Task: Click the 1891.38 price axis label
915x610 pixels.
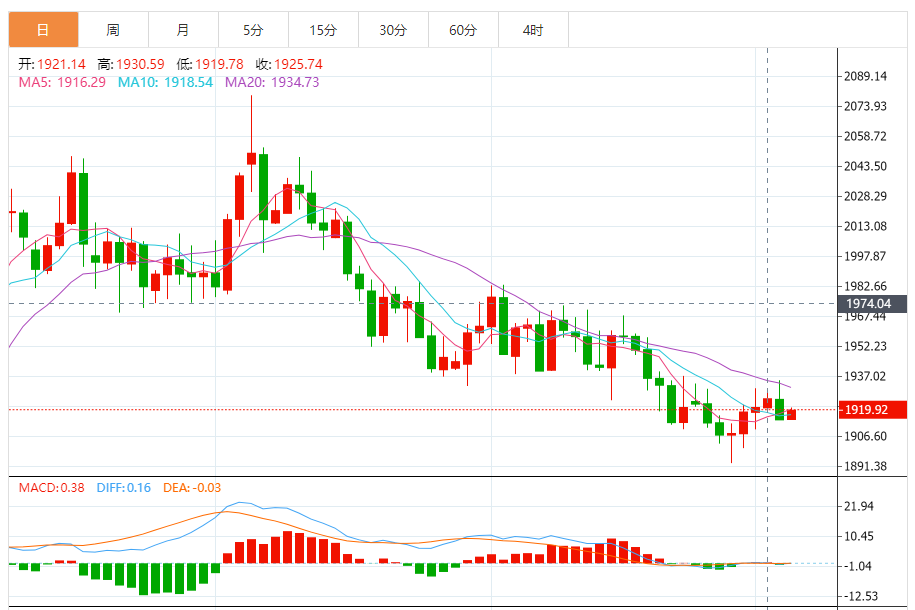Action: click(x=865, y=466)
